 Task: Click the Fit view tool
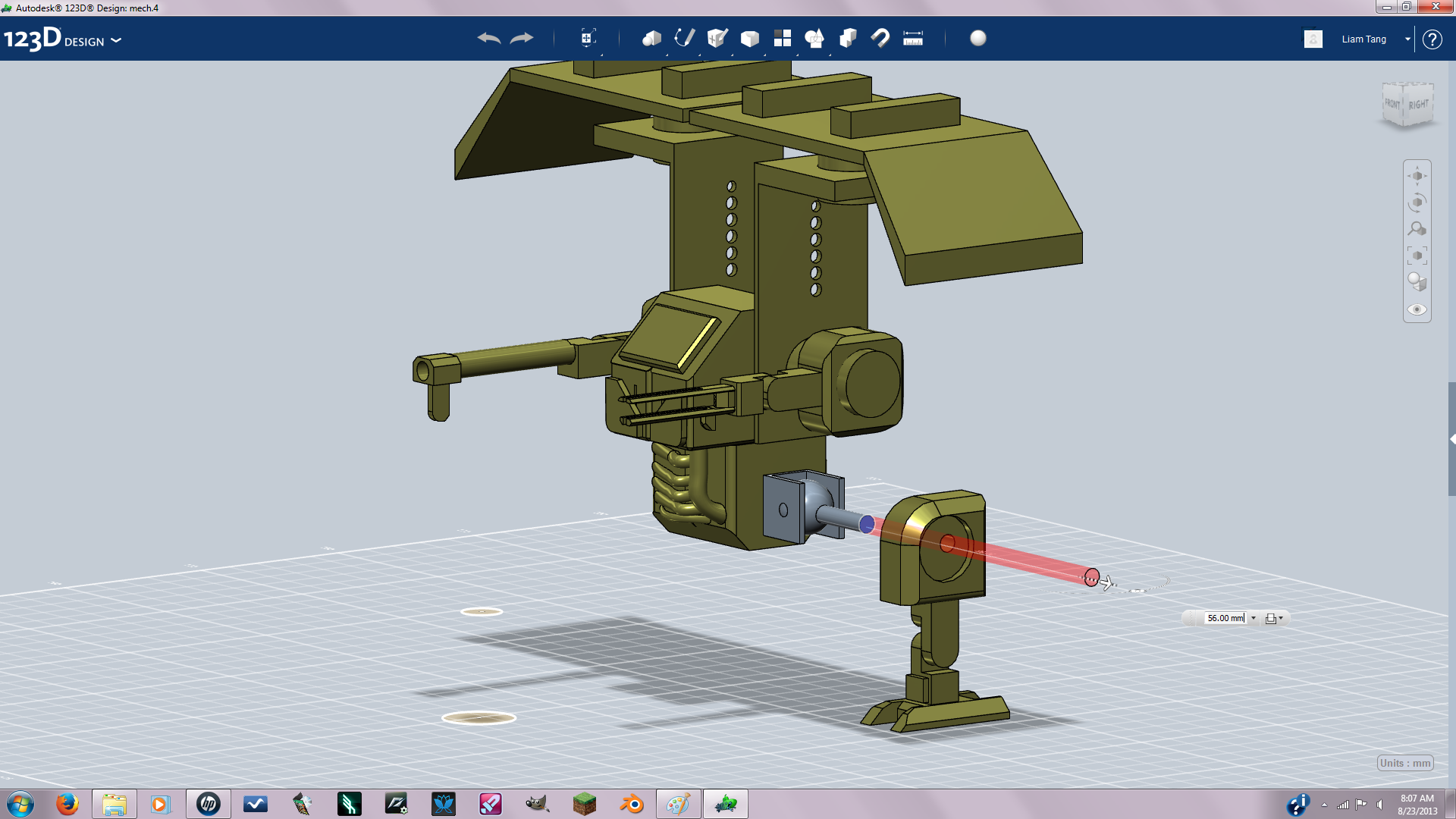click(x=1417, y=256)
